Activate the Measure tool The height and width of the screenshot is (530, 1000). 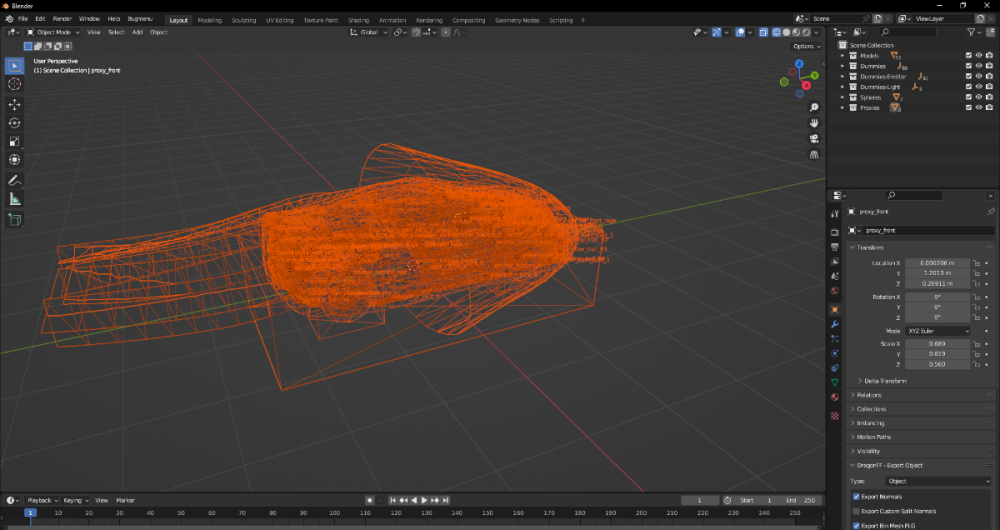pos(15,199)
